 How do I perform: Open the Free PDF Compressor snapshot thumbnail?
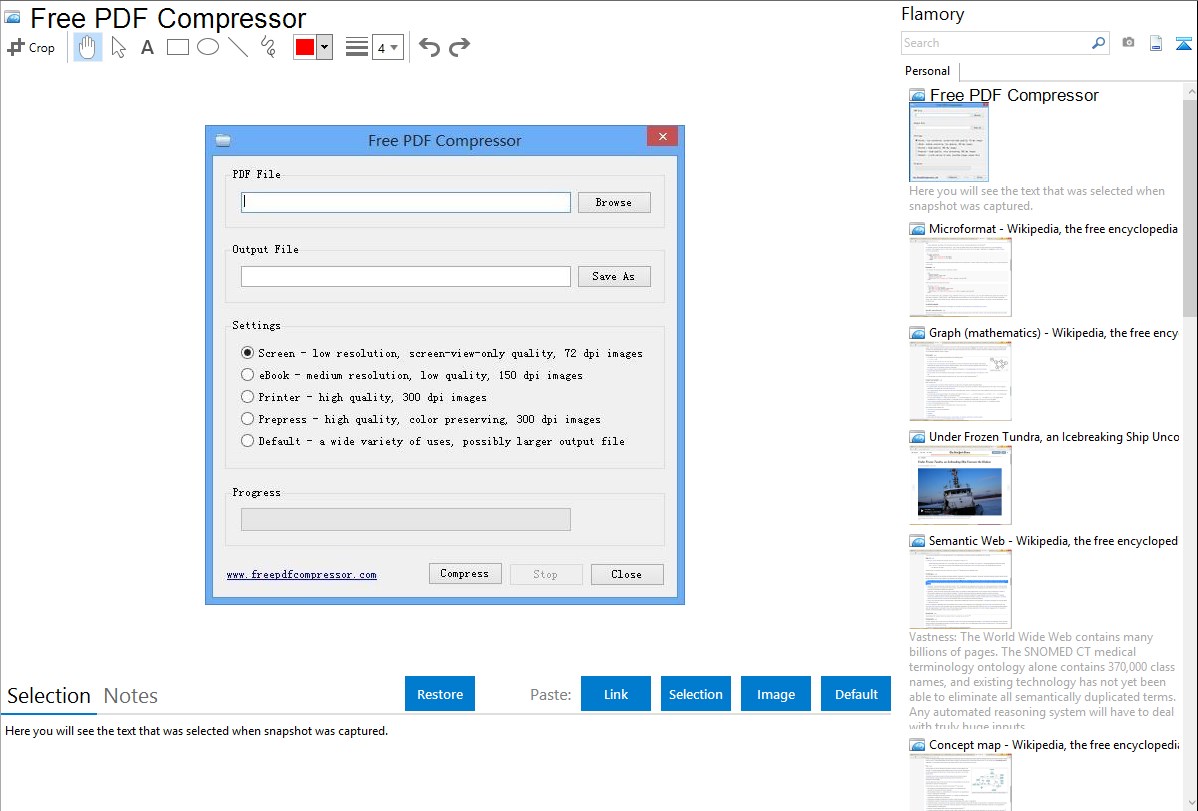pos(948,142)
